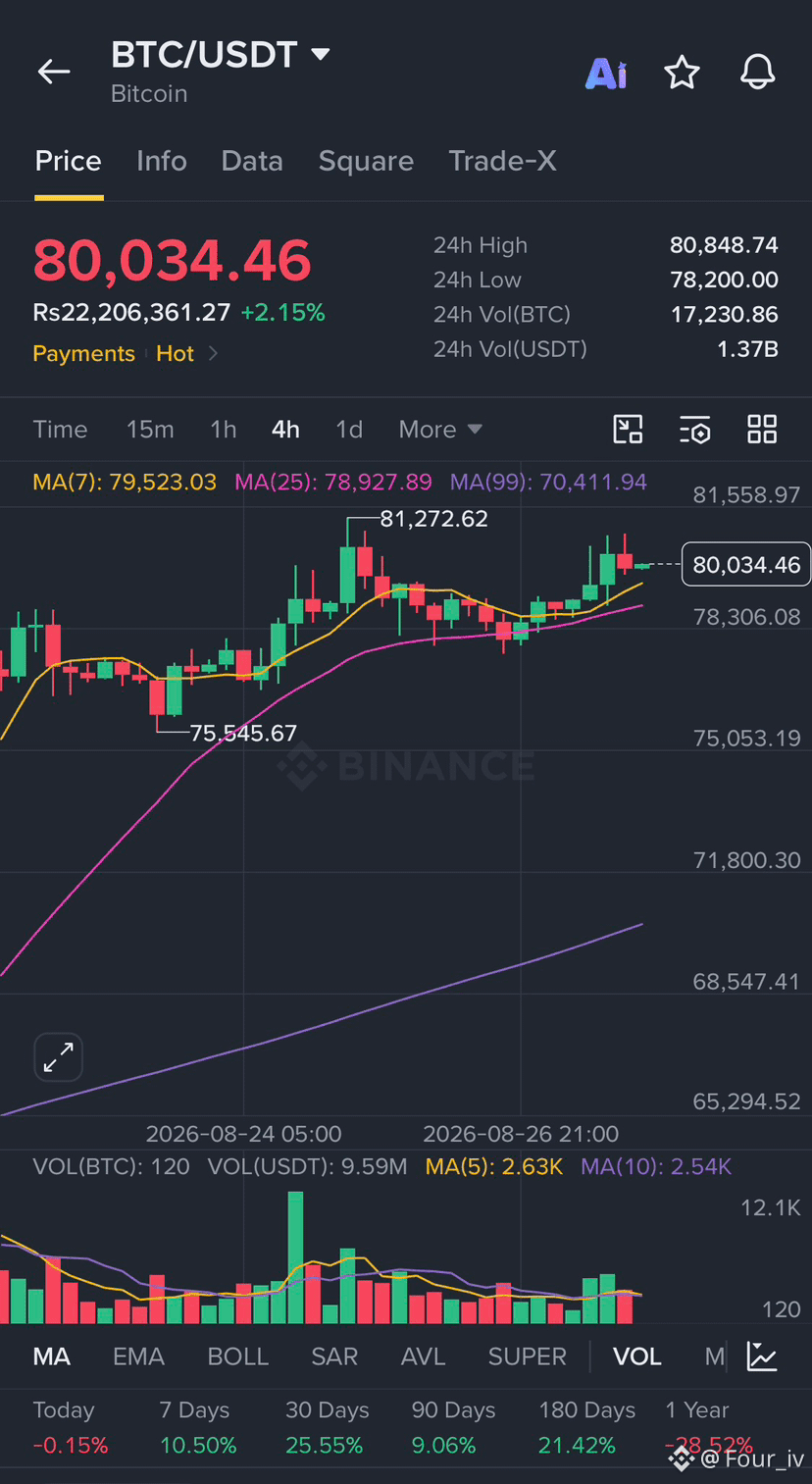Select the 4h interval
This screenshot has width=812, height=1484.
[285, 430]
